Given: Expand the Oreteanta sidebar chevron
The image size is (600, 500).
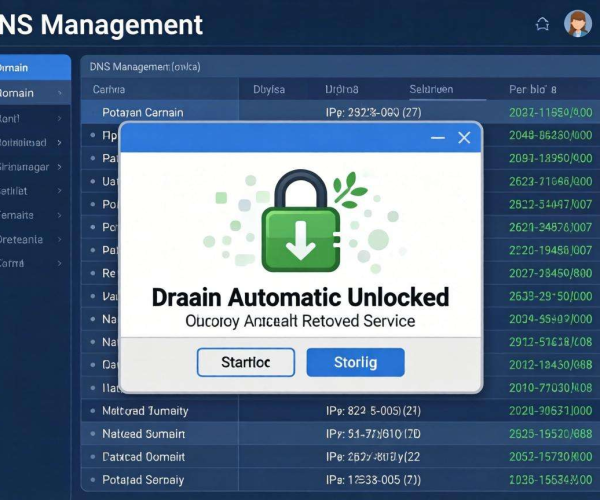Looking at the screenshot, I should [x=60, y=239].
